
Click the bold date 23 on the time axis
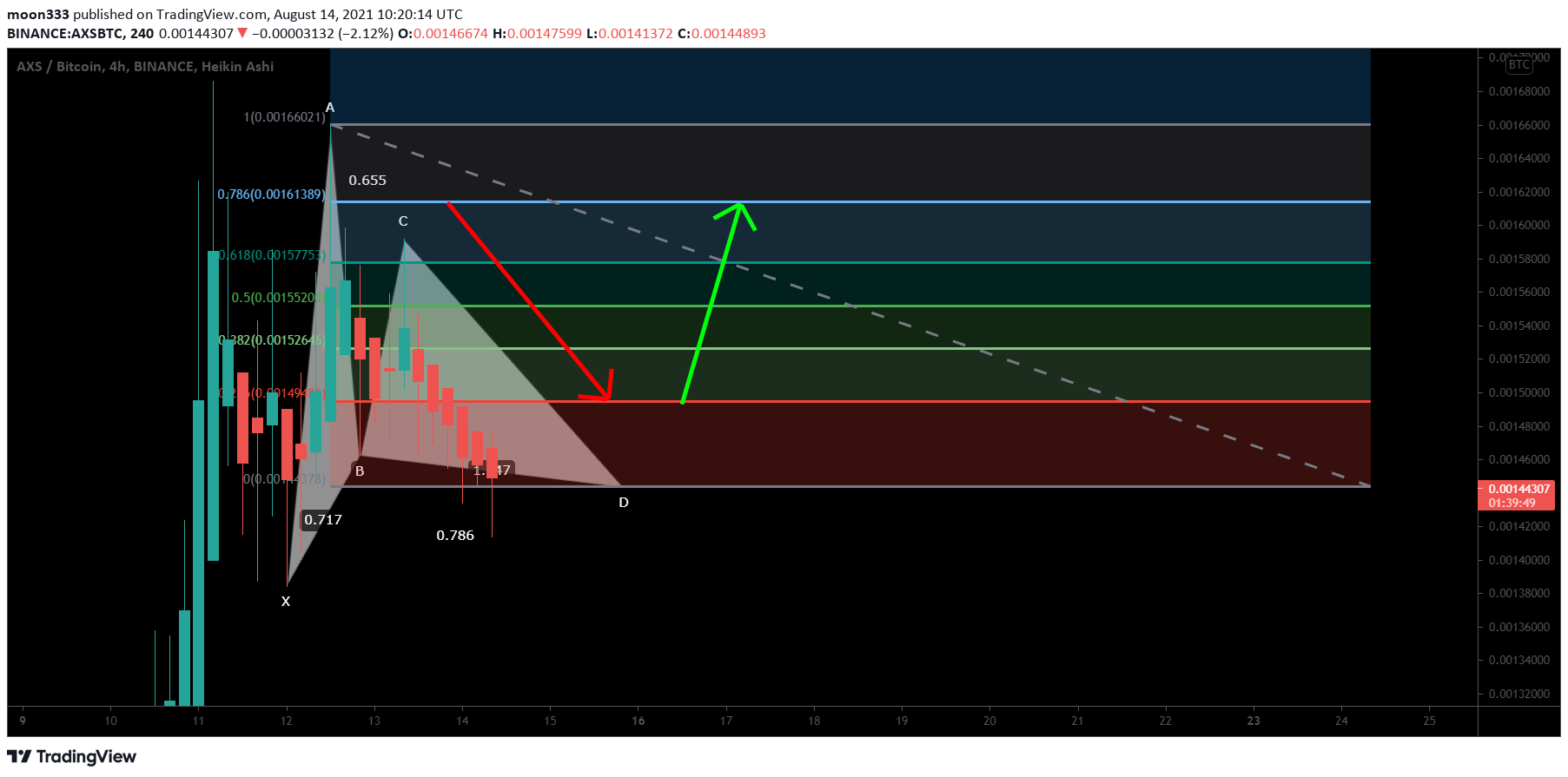point(1254,721)
